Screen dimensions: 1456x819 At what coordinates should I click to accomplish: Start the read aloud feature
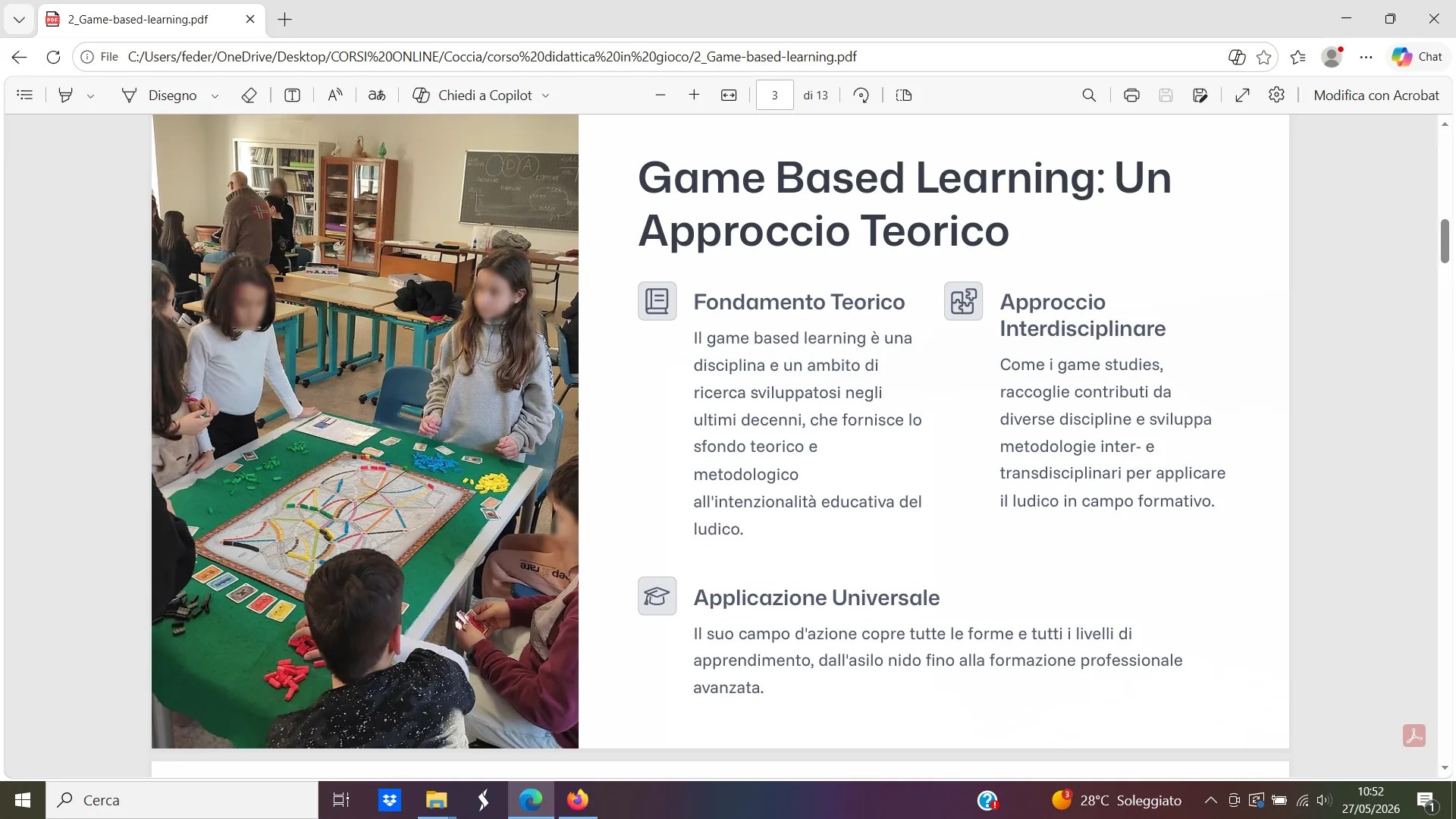334,95
